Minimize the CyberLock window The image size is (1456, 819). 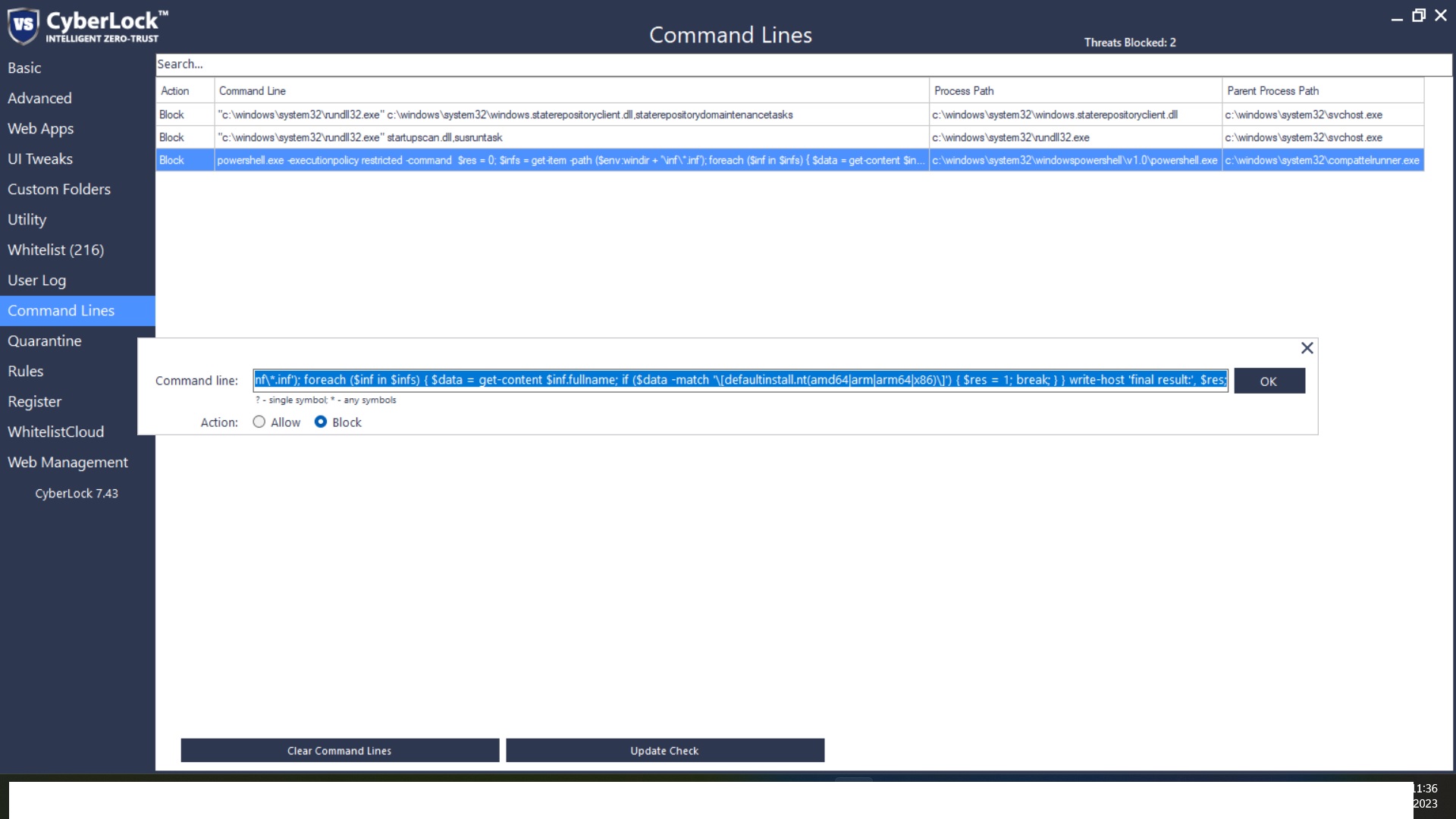pos(1396,17)
